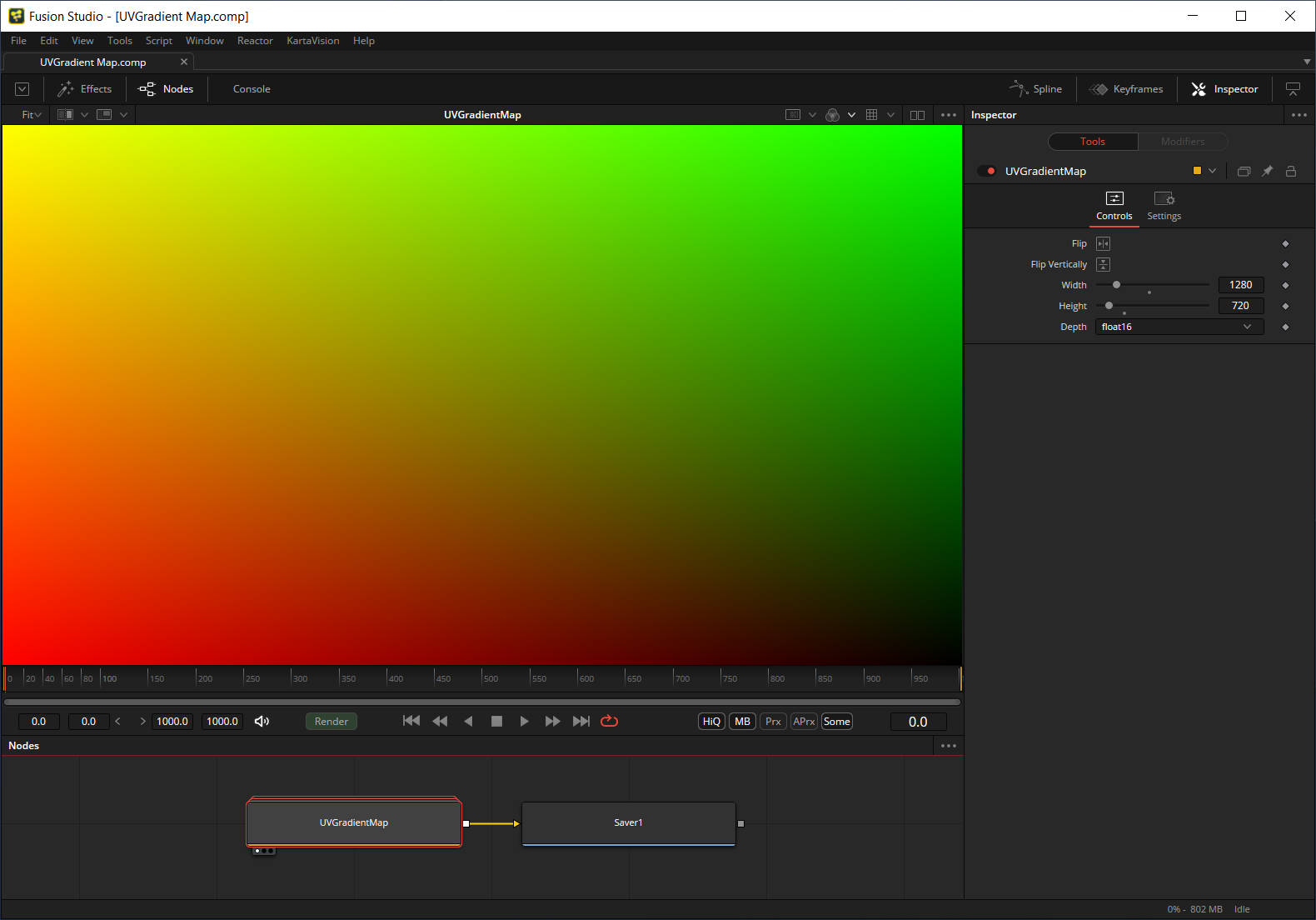Viewport: 1316px width, 920px height.
Task: Toggle HiQ high quality mode
Action: click(x=711, y=722)
